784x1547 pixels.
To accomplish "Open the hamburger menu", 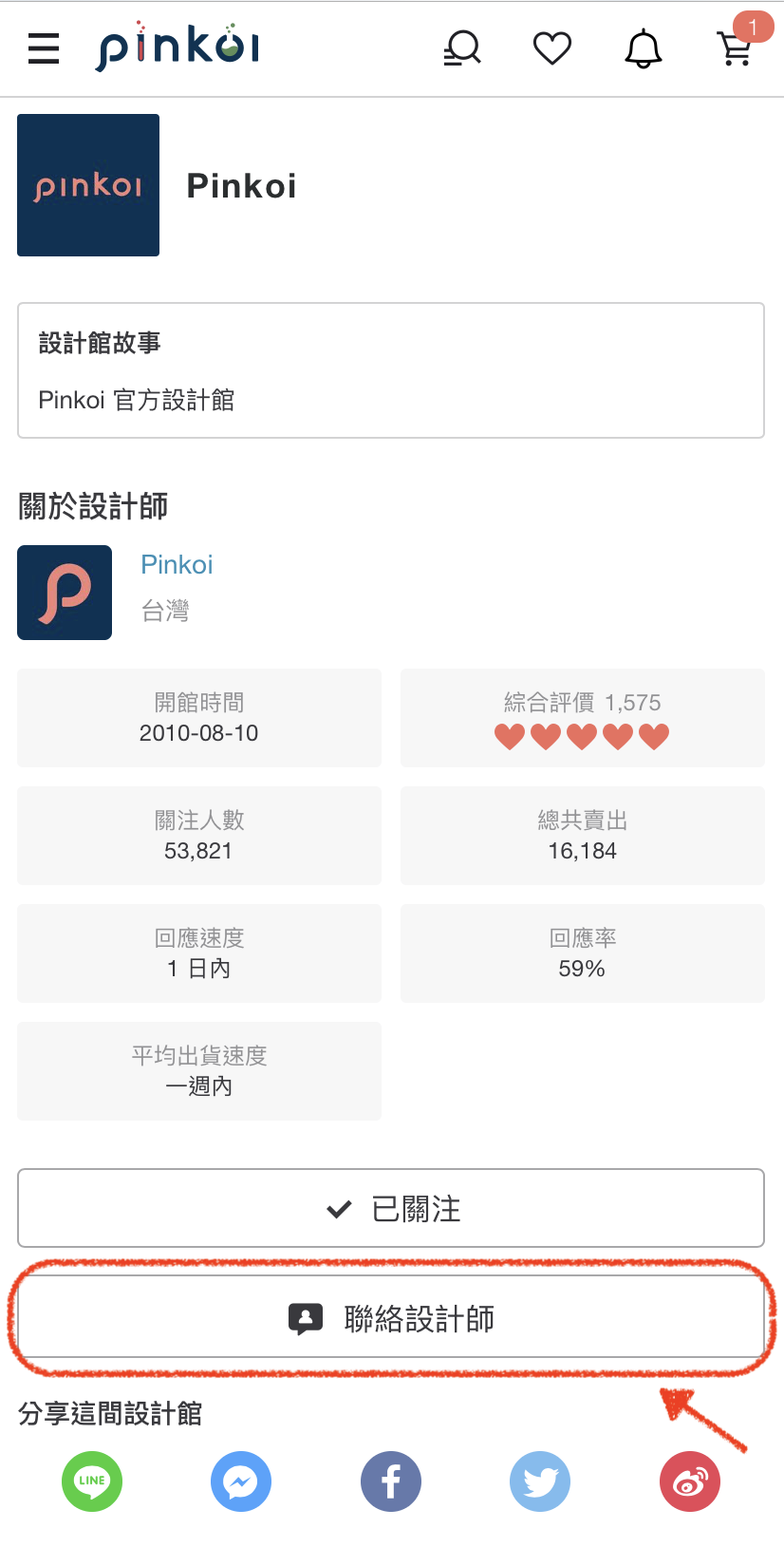I will (44, 48).
